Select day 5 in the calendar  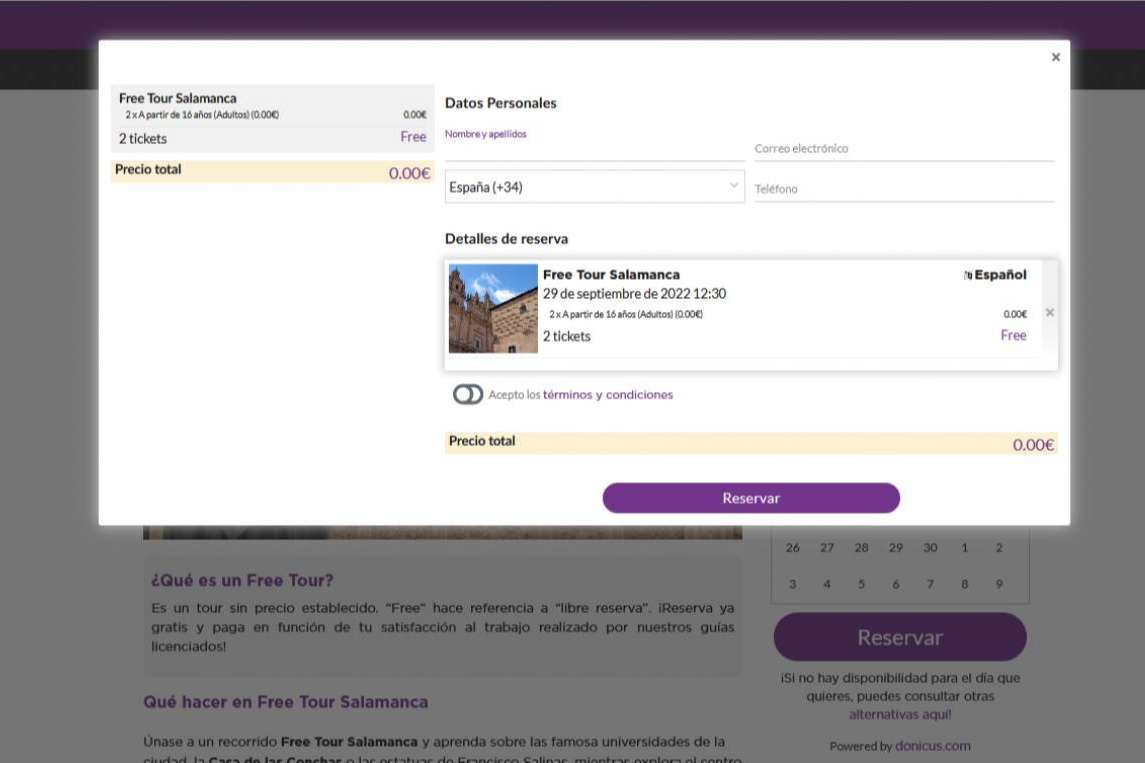[861, 584]
